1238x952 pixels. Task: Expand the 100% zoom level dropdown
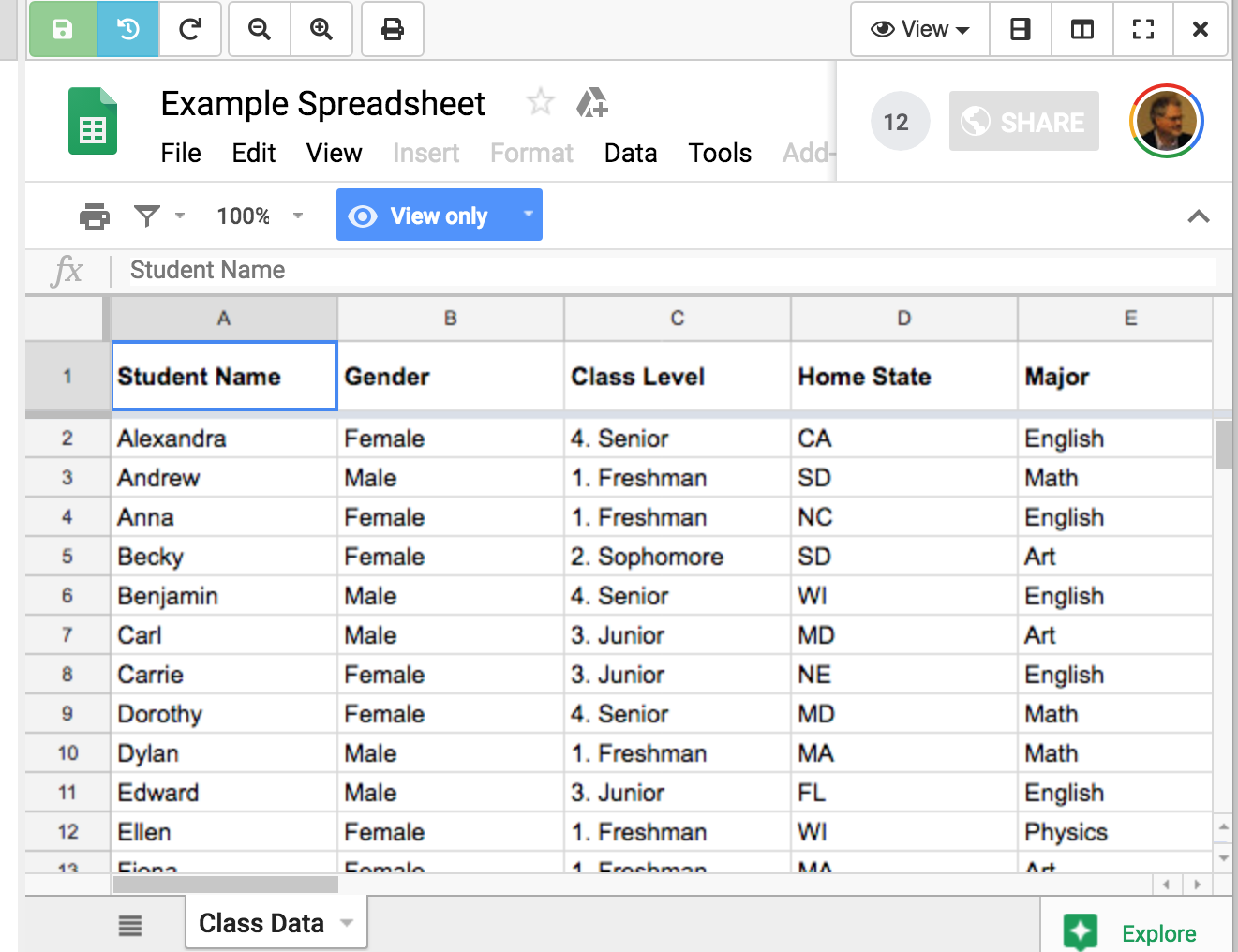pyautogui.click(x=260, y=216)
